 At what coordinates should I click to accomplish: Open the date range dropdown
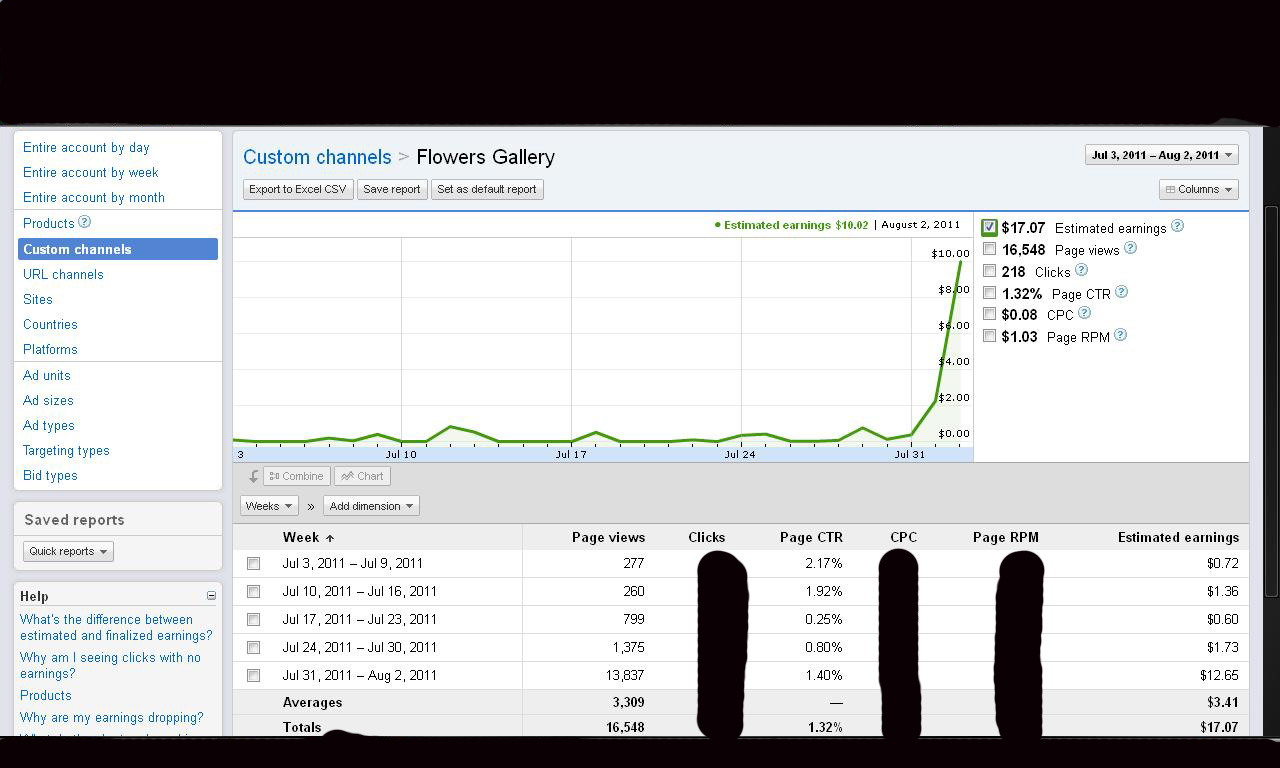point(1162,155)
